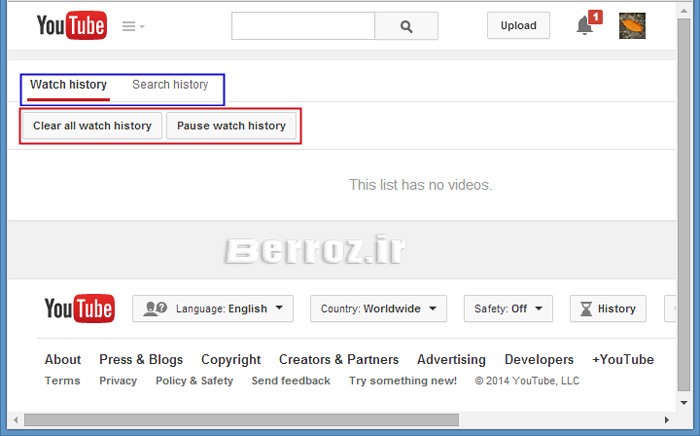Switch to the Search history tab
The width and height of the screenshot is (700, 436).
point(170,85)
